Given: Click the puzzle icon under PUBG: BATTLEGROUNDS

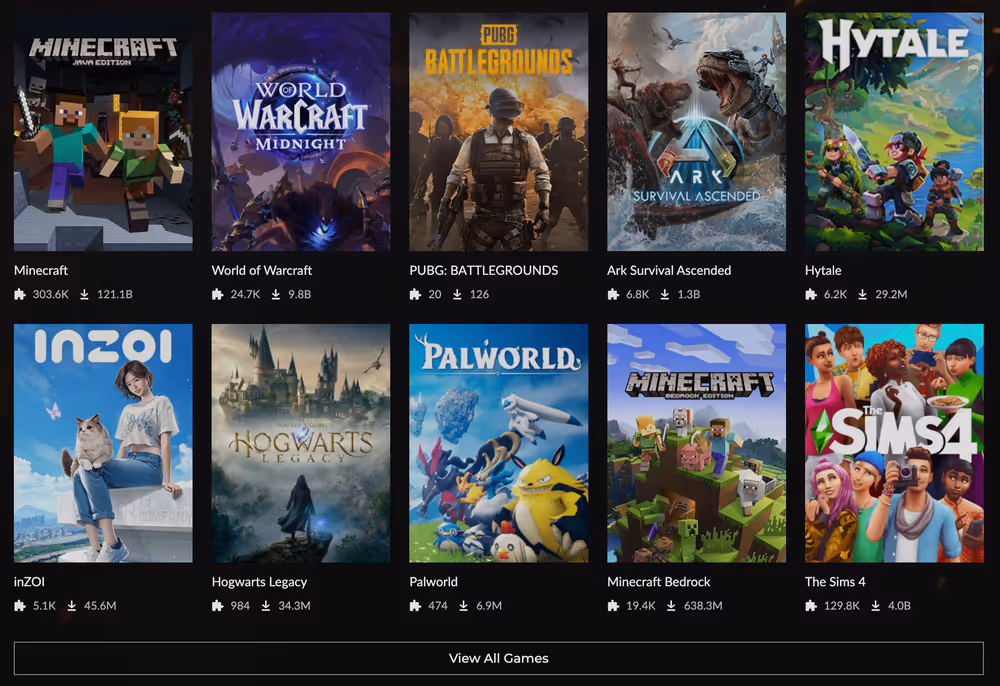Looking at the screenshot, I should click(x=415, y=294).
